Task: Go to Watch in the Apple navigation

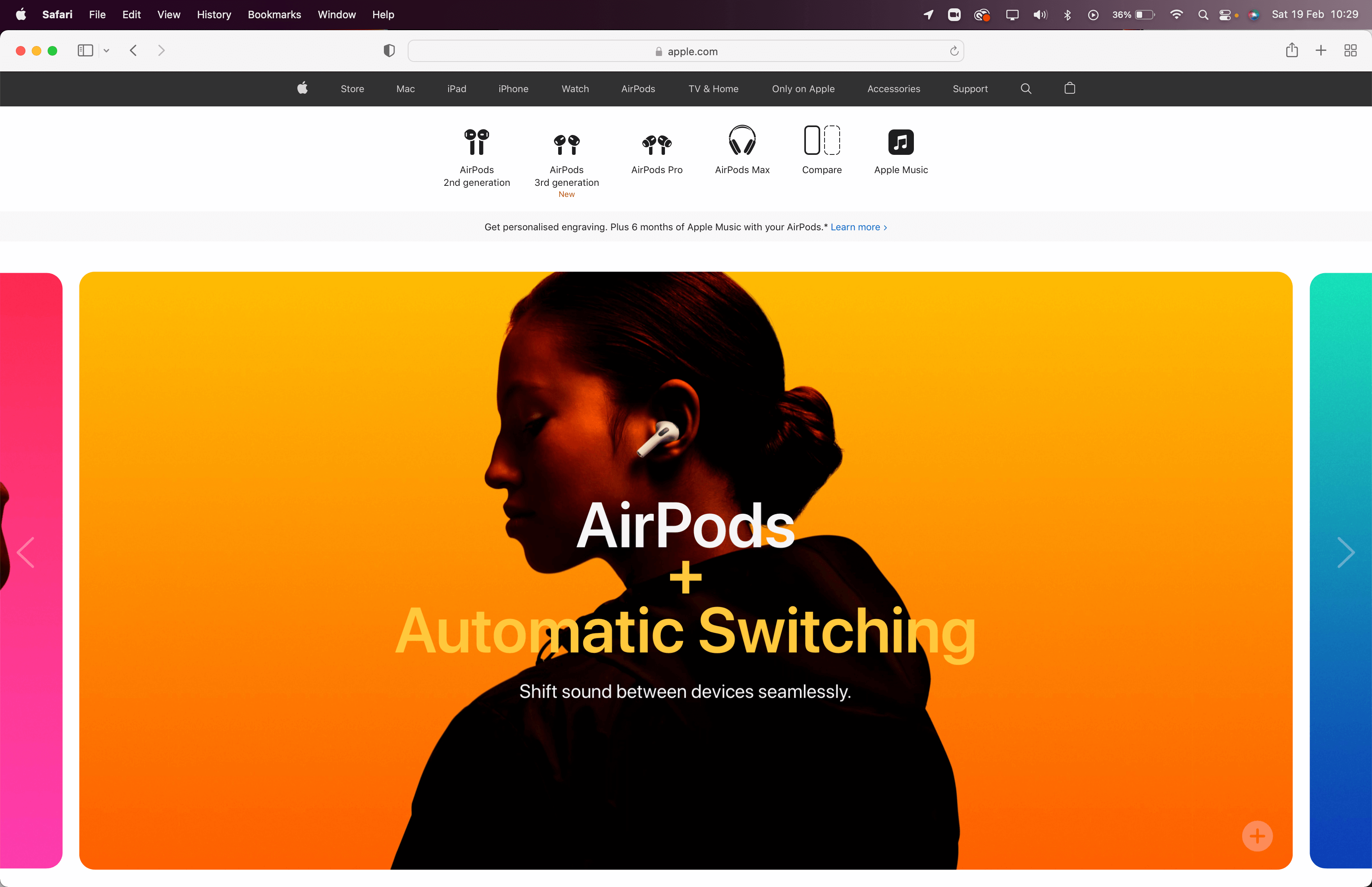Action: (575, 89)
